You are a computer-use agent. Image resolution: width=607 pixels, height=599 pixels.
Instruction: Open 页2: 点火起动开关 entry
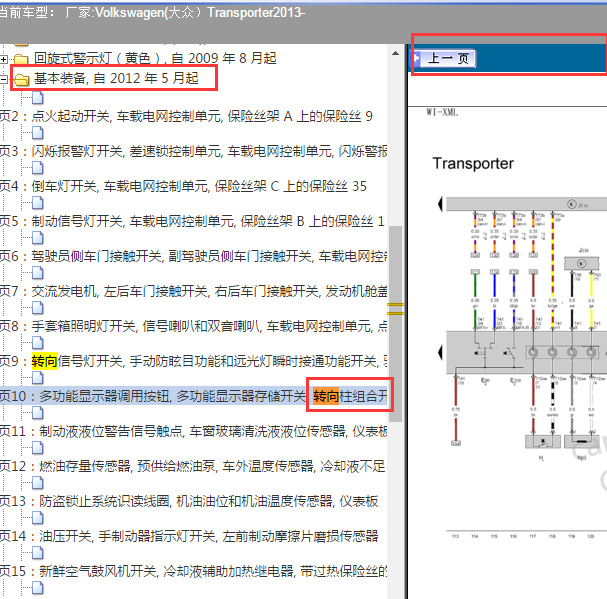pyautogui.click(x=186, y=116)
